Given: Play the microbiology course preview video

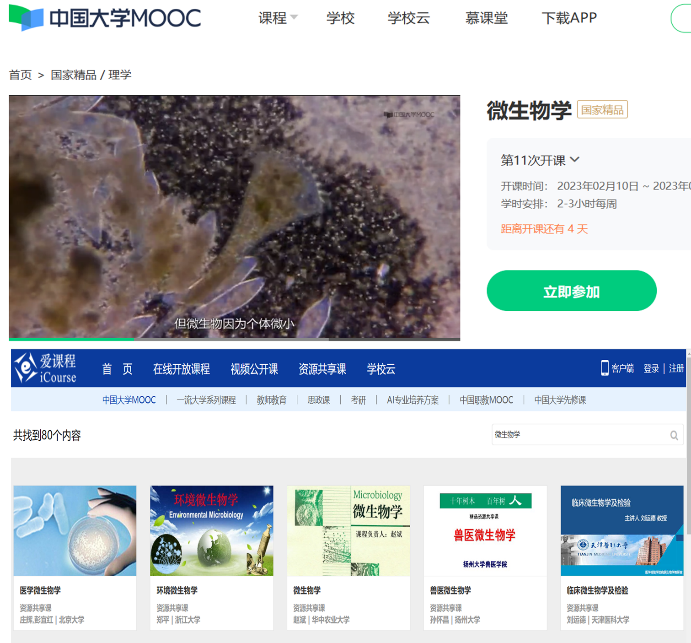Looking at the screenshot, I should click(234, 215).
